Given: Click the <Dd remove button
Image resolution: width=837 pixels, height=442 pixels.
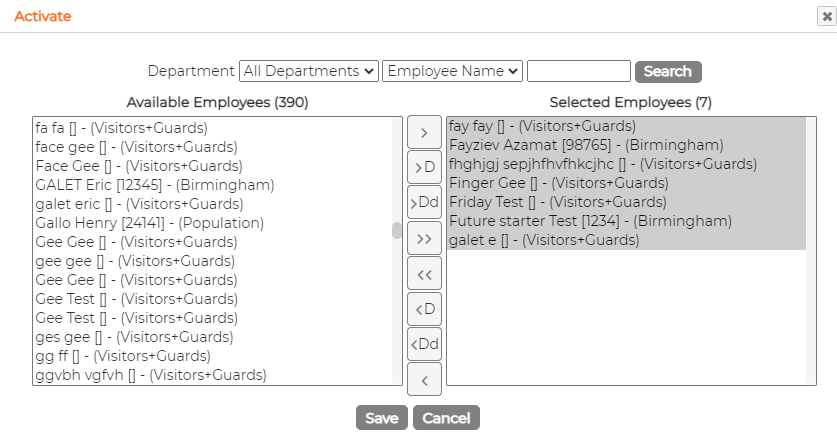Looking at the screenshot, I should tap(424, 344).
